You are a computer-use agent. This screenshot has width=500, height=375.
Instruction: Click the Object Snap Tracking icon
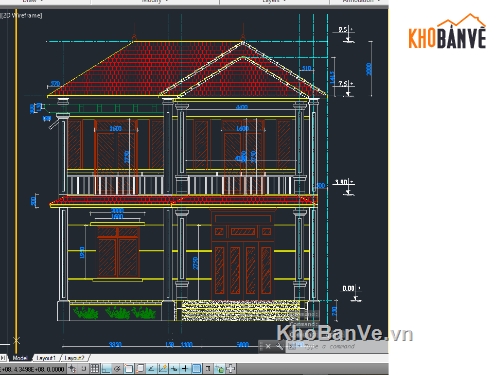coord(151,369)
